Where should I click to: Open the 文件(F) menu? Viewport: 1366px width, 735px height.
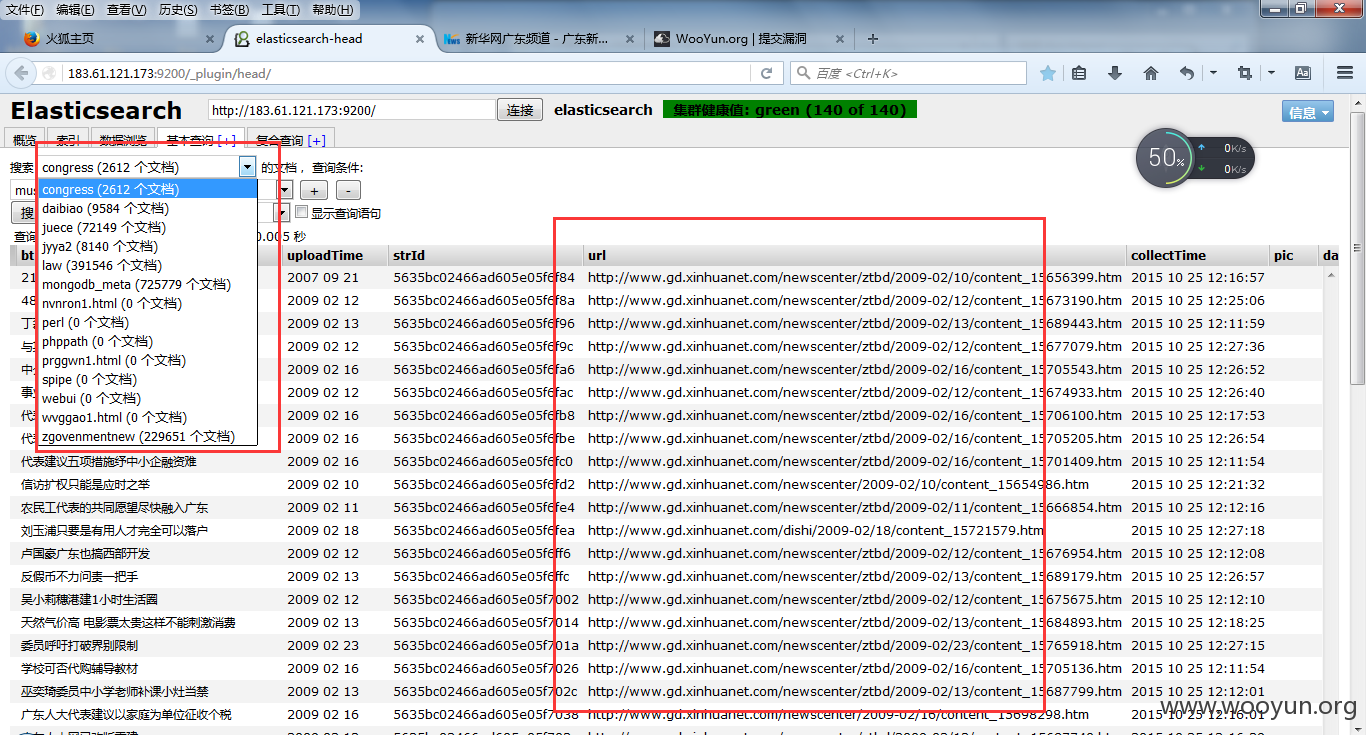point(25,10)
